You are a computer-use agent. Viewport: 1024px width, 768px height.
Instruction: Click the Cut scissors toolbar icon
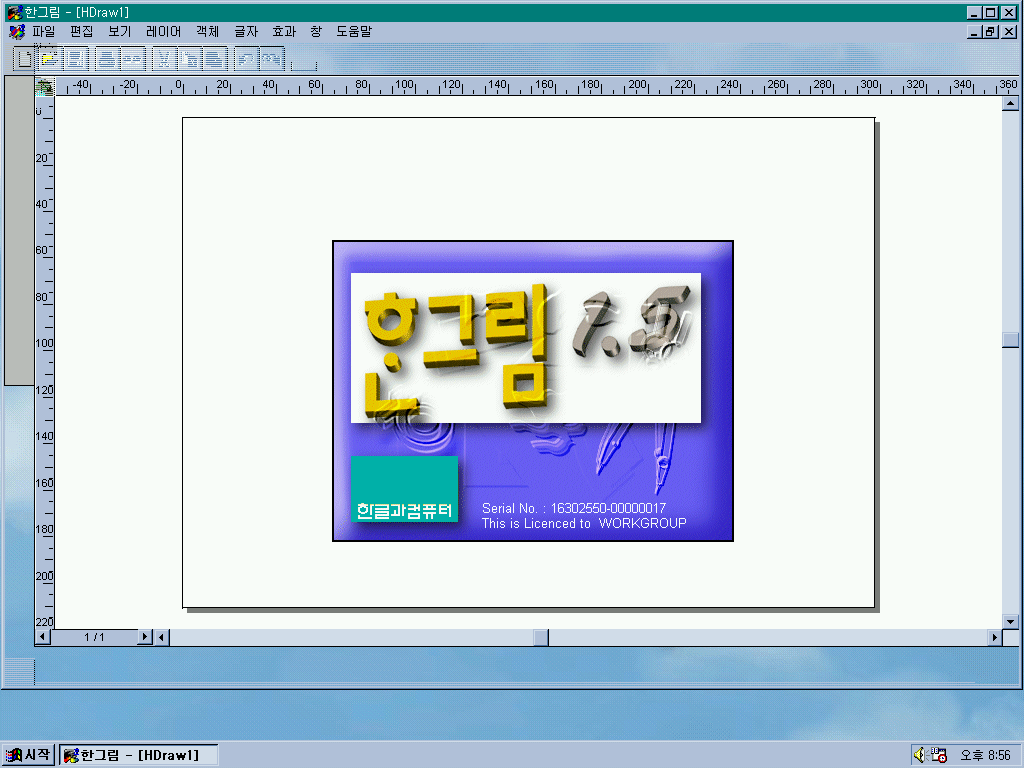[165, 59]
